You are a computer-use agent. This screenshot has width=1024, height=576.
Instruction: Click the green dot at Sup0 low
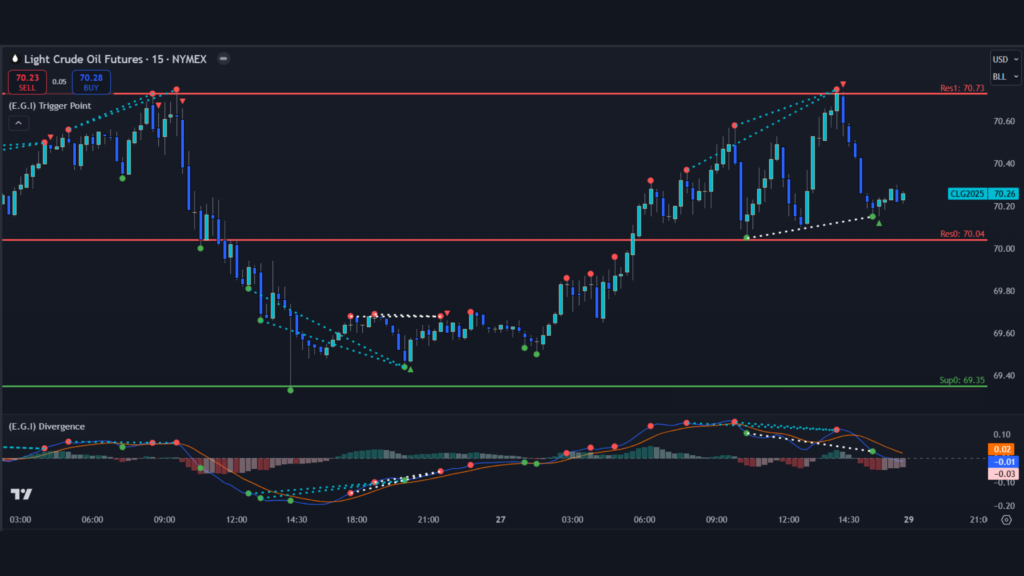[x=291, y=389]
